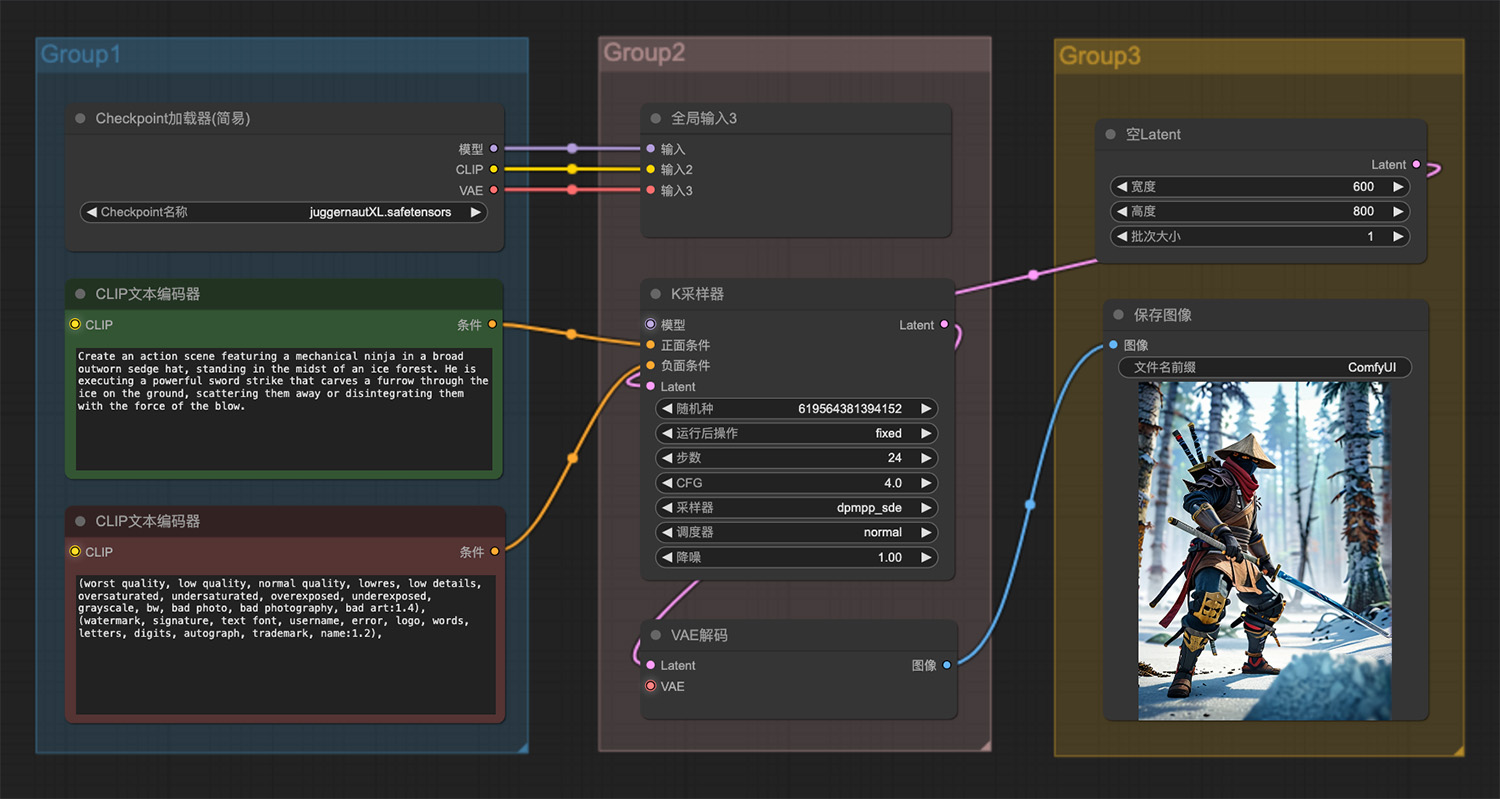The image size is (1500, 799).
Task: Increase 批次大小 with right arrow
Action: (x=1398, y=237)
